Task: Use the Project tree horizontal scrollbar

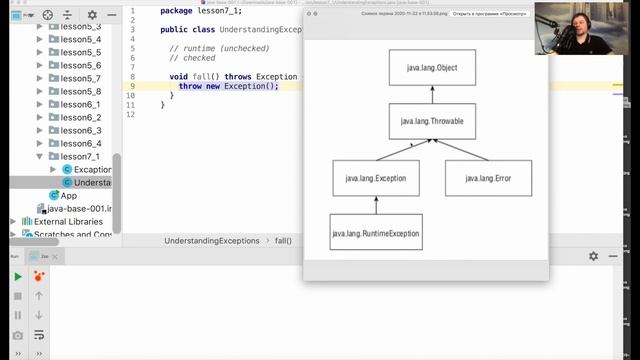Action: (x=34, y=242)
